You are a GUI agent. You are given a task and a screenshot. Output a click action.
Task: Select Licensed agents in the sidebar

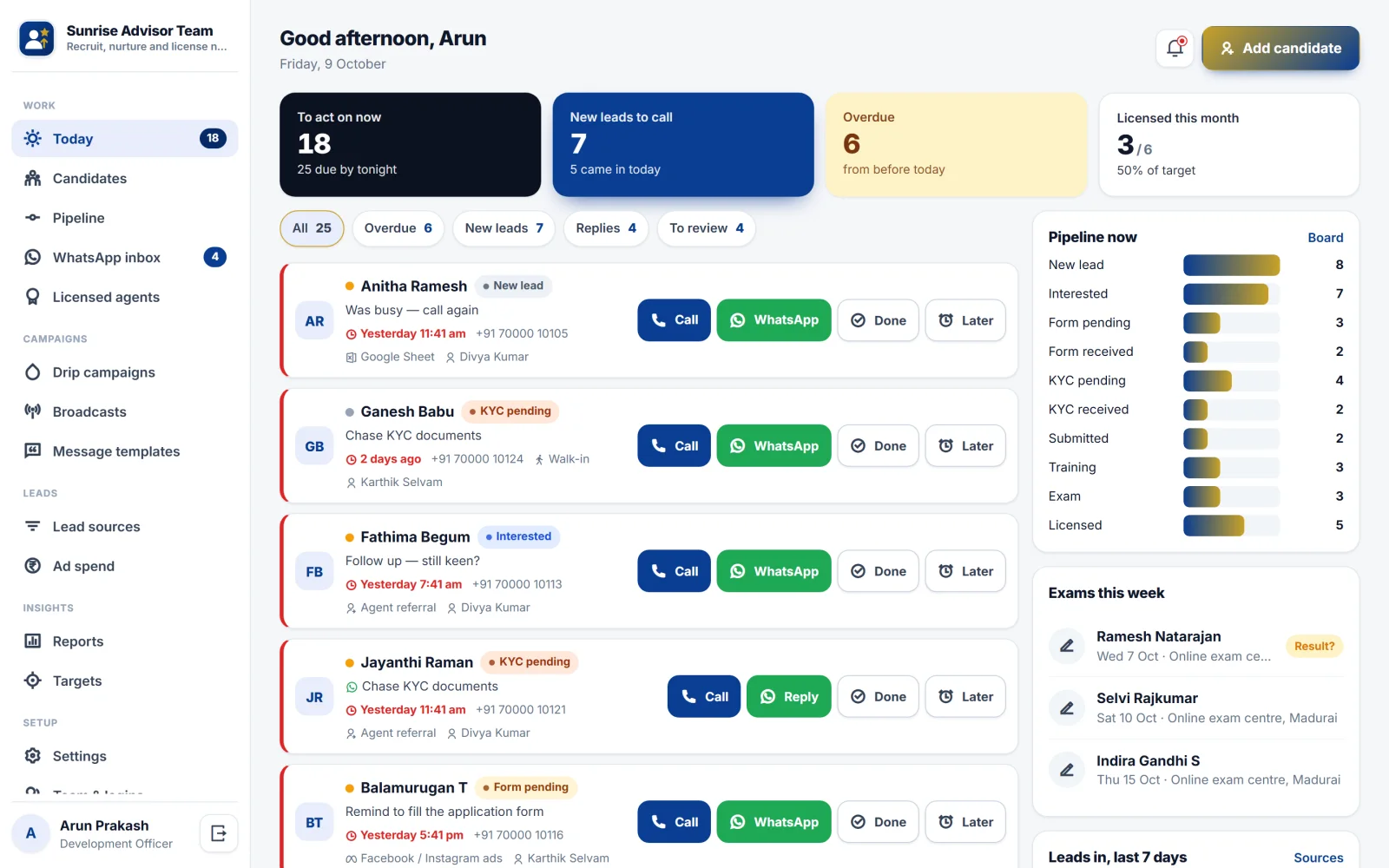(x=124, y=297)
